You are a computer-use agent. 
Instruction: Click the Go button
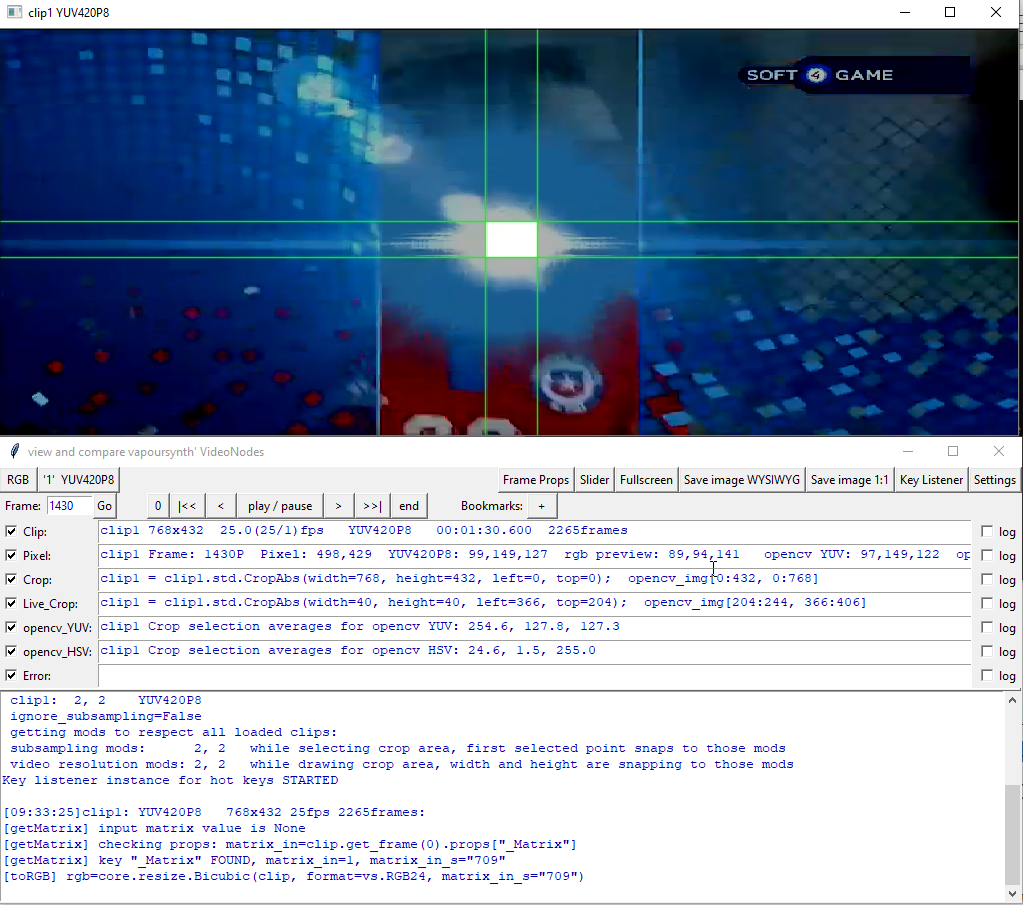pyautogui.click(x=104, y=506)
